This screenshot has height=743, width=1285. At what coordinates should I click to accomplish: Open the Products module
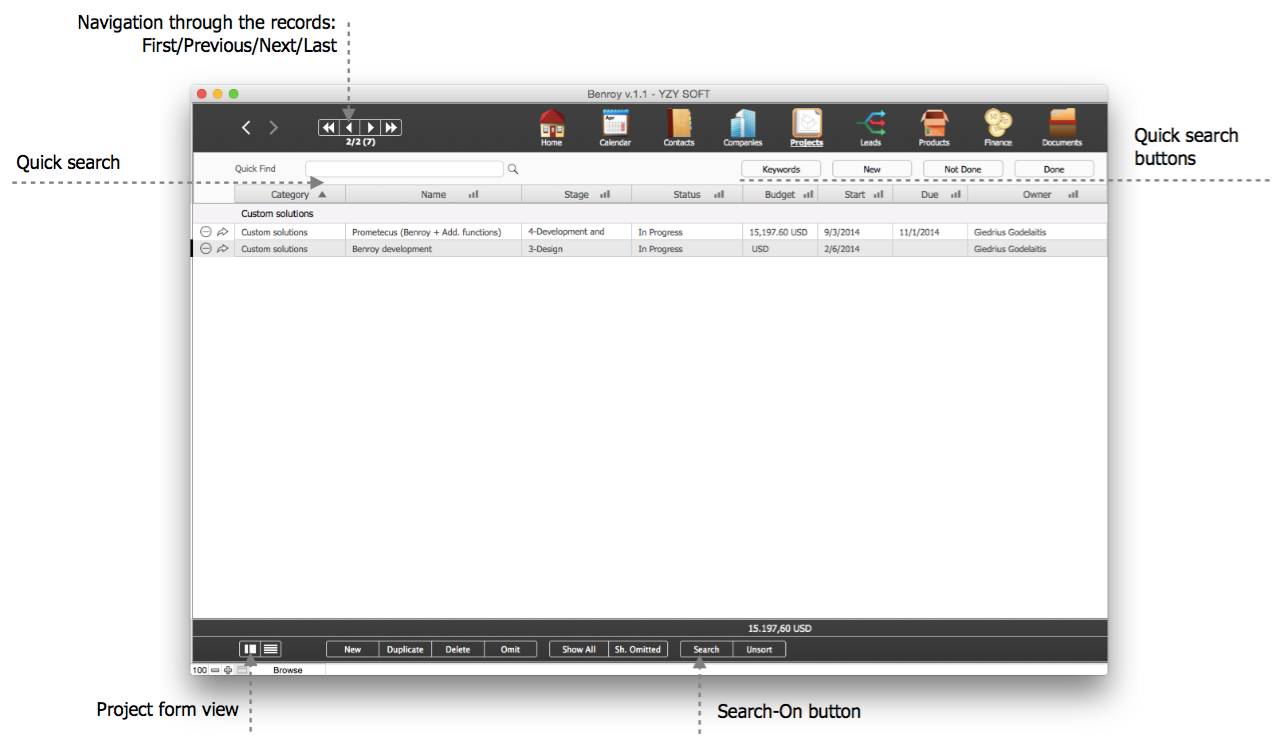934,124
